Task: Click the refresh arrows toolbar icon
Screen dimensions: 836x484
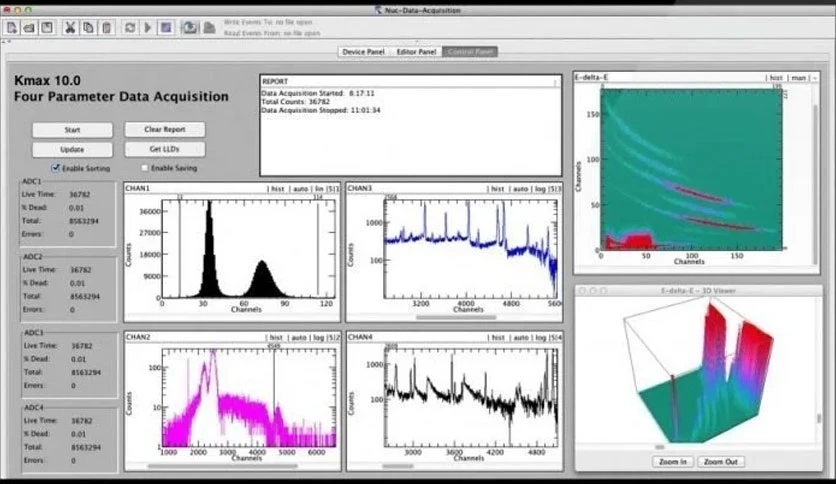Action: tap(130, 28)
